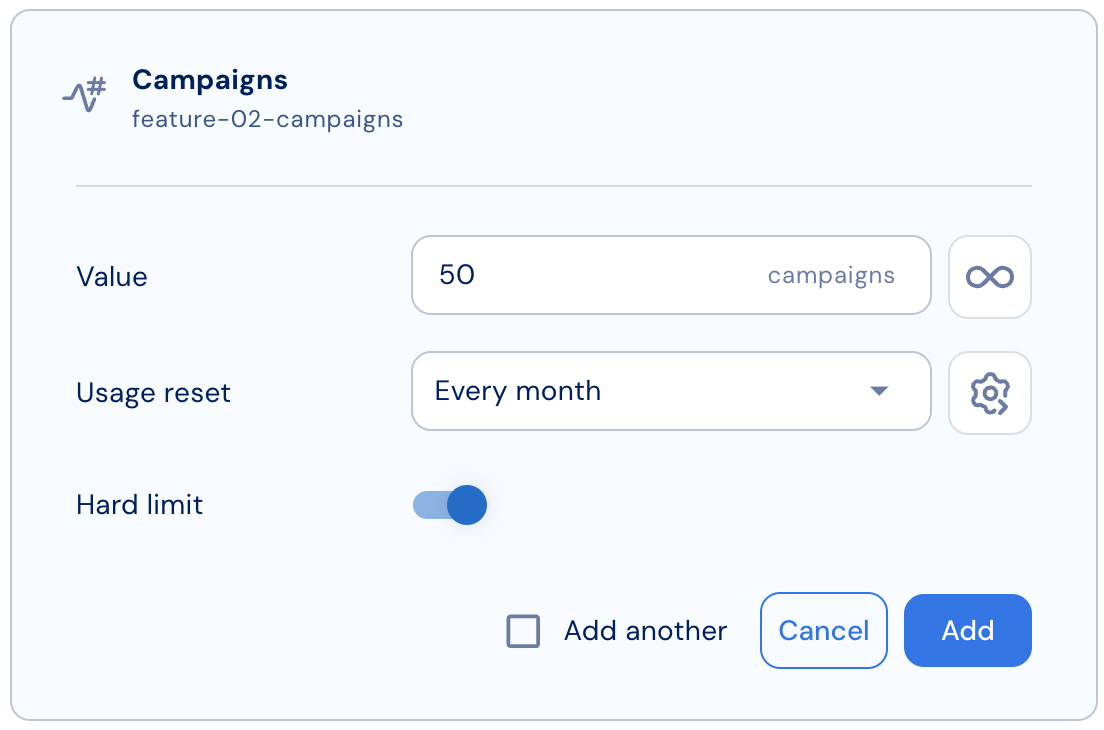Screen dimensions: 1104x730
Task: Check the Add another checkbox
Action: tap(523, 631)
